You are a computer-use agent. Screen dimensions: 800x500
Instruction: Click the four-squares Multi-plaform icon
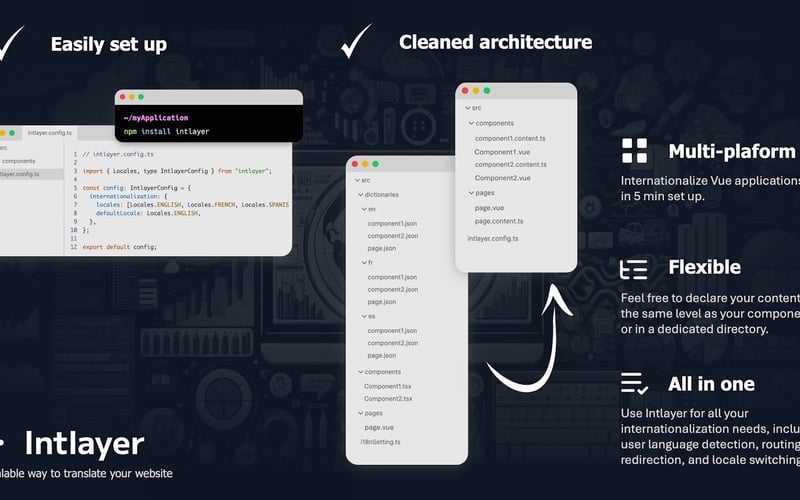pos(634,151)
